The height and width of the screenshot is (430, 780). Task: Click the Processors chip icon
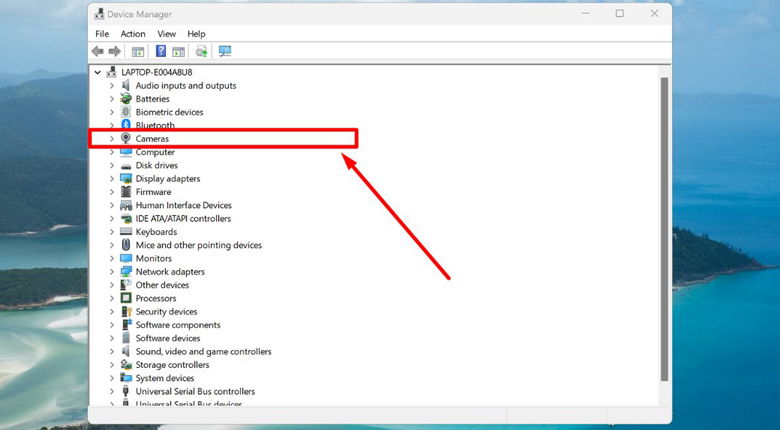tap(126, 298)
